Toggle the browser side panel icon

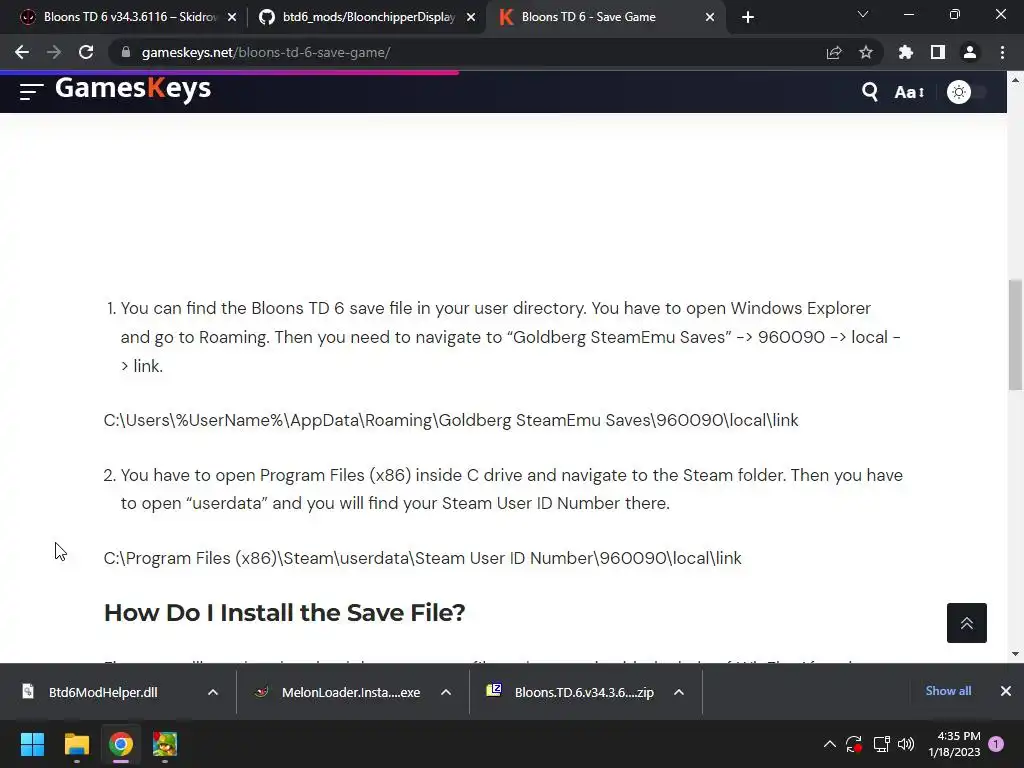(x=938, y=52)
